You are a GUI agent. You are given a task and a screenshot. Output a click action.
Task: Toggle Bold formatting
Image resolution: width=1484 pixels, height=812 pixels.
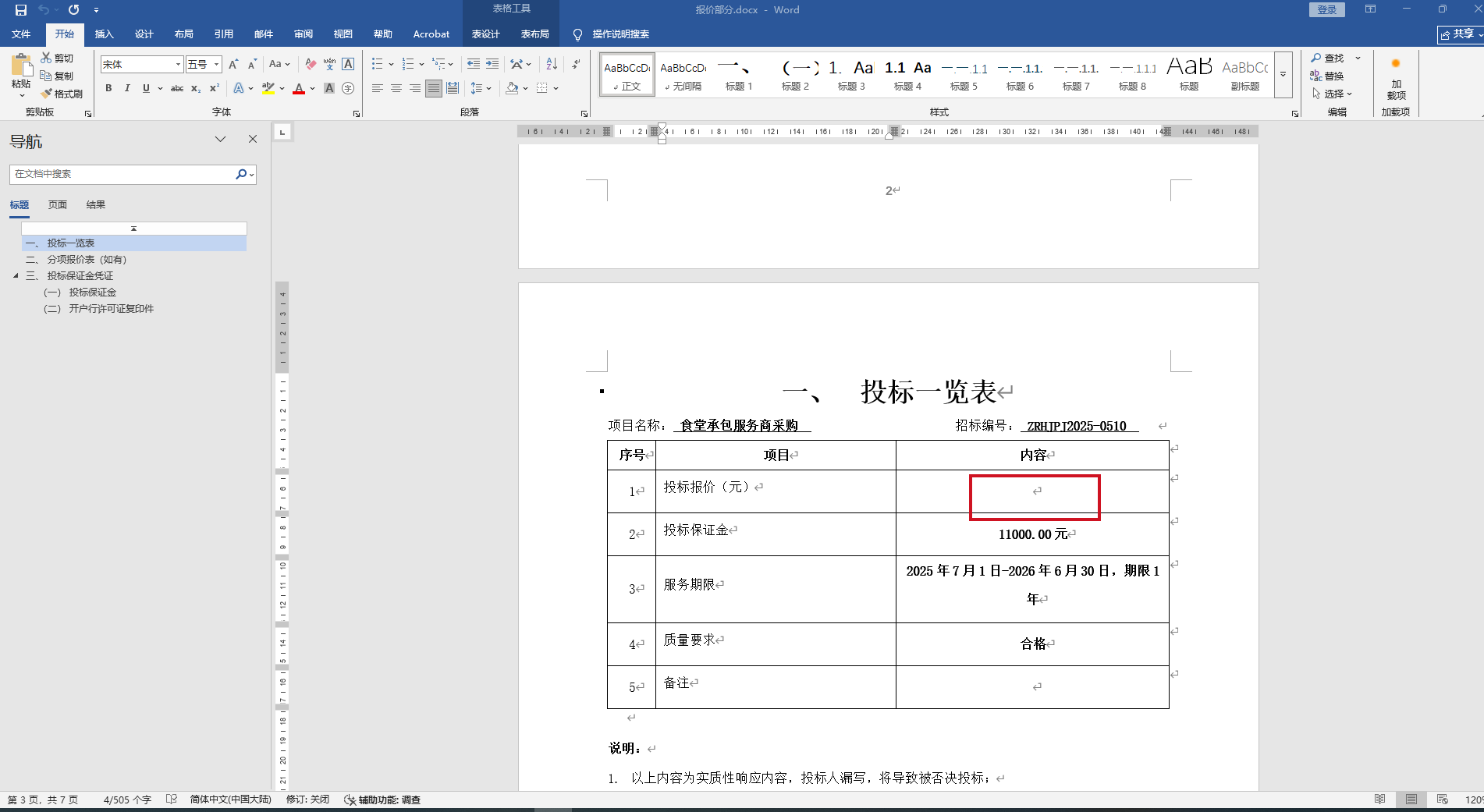[x=108, y=88]
